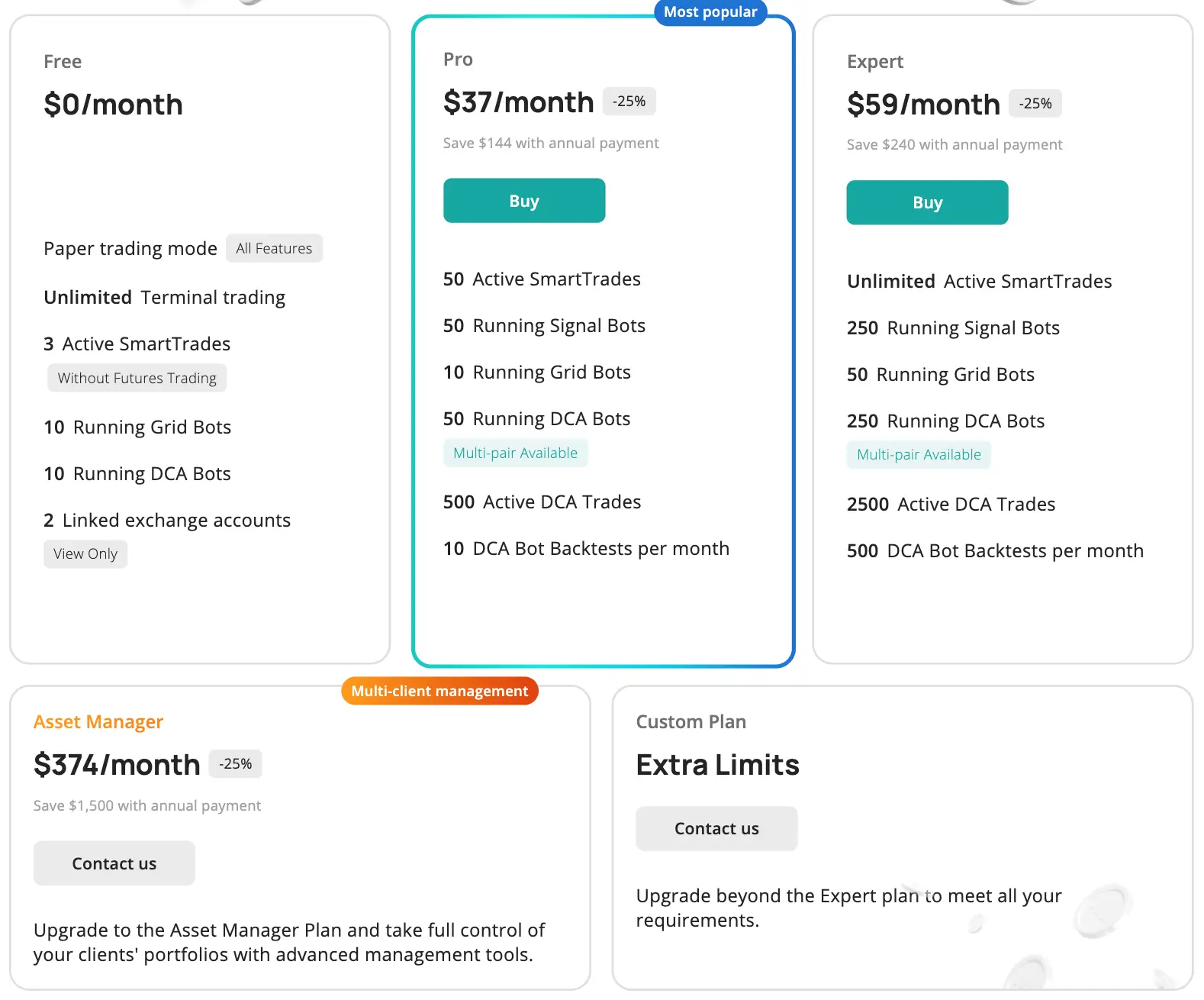Click the Buy button on Expert plan
The image size is (1204, 1000).
tap(927, 202)
